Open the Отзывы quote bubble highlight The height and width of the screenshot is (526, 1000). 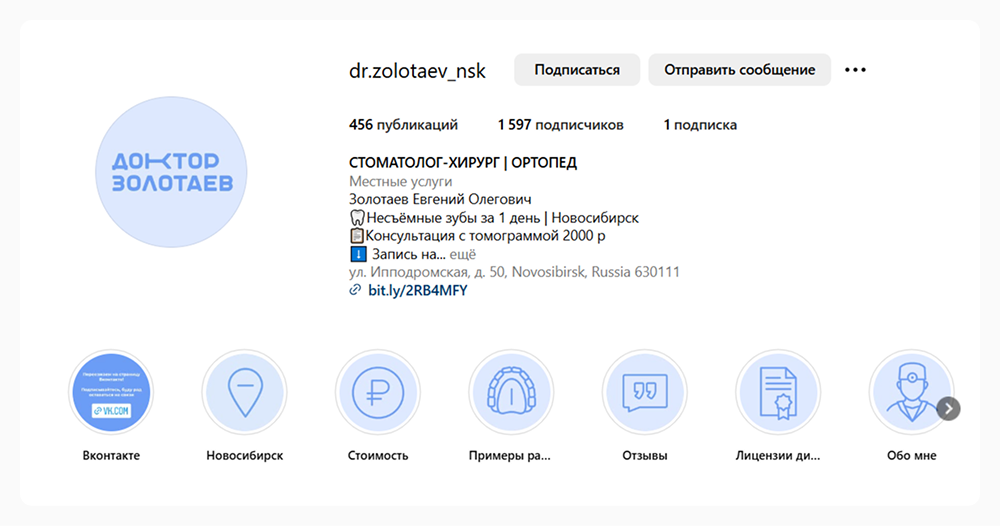coord(644,392)
